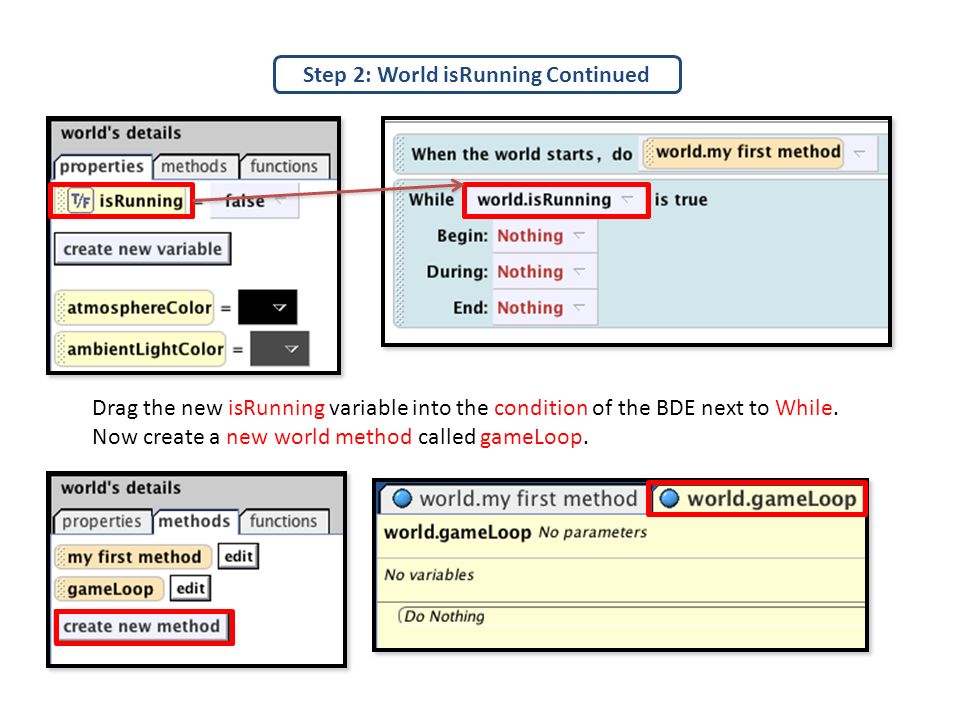Click the world.my first method event tile

(744, 152)
